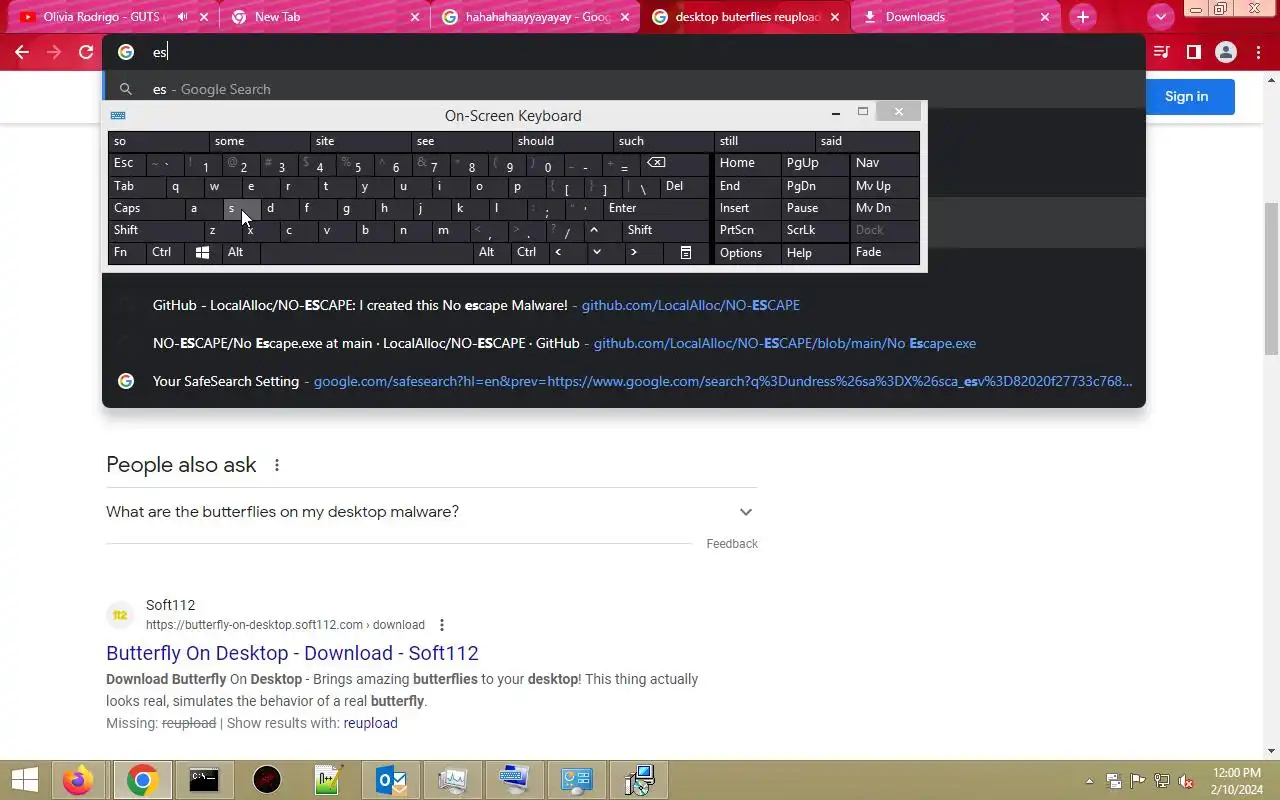Viewport: 1280px width, 800px height.
Task: Open People also ask more options dots
Action: pyautogui.click(x=277, y=465)
